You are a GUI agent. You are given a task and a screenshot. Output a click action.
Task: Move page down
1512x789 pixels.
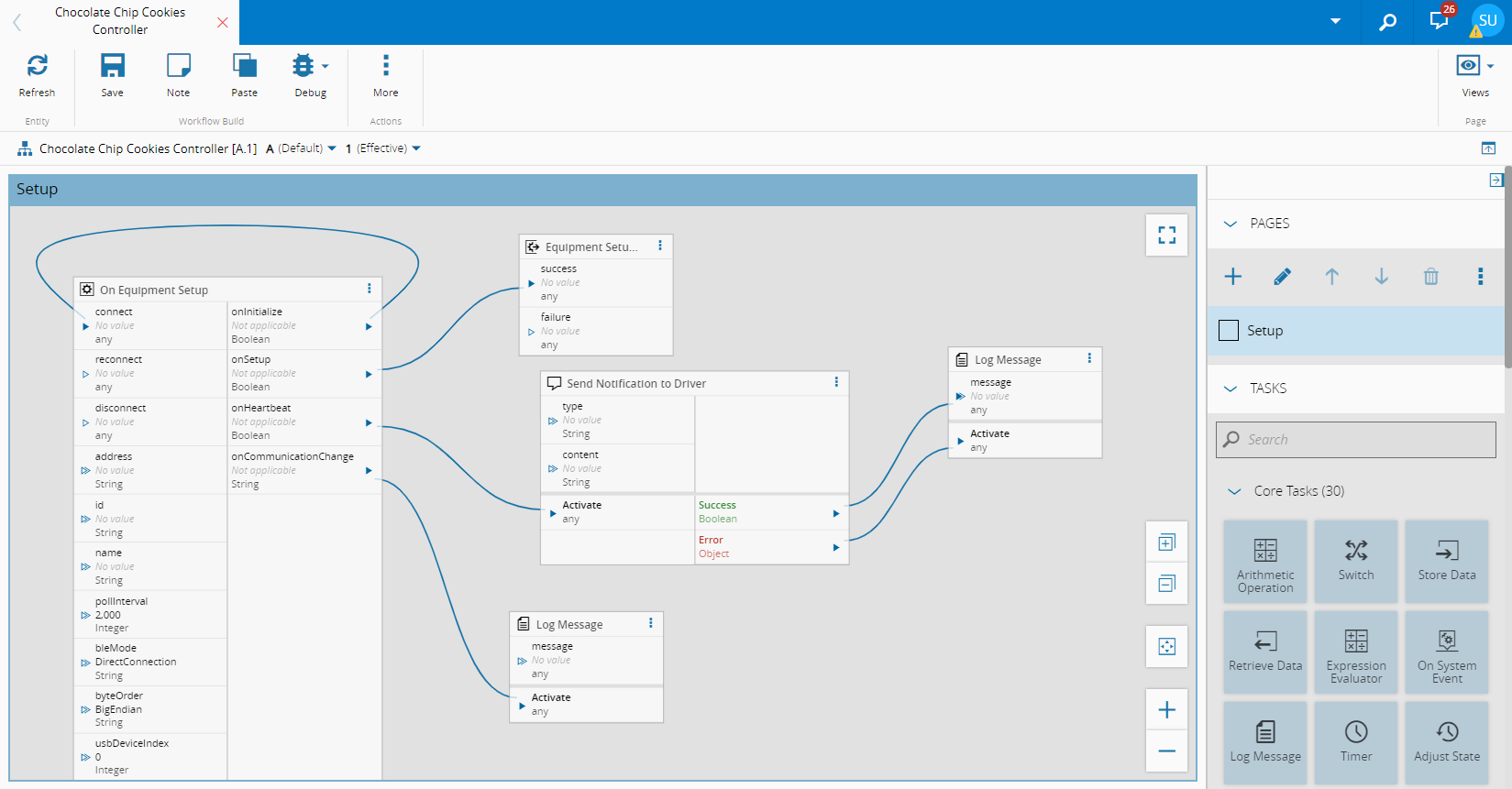point(1382,277)
